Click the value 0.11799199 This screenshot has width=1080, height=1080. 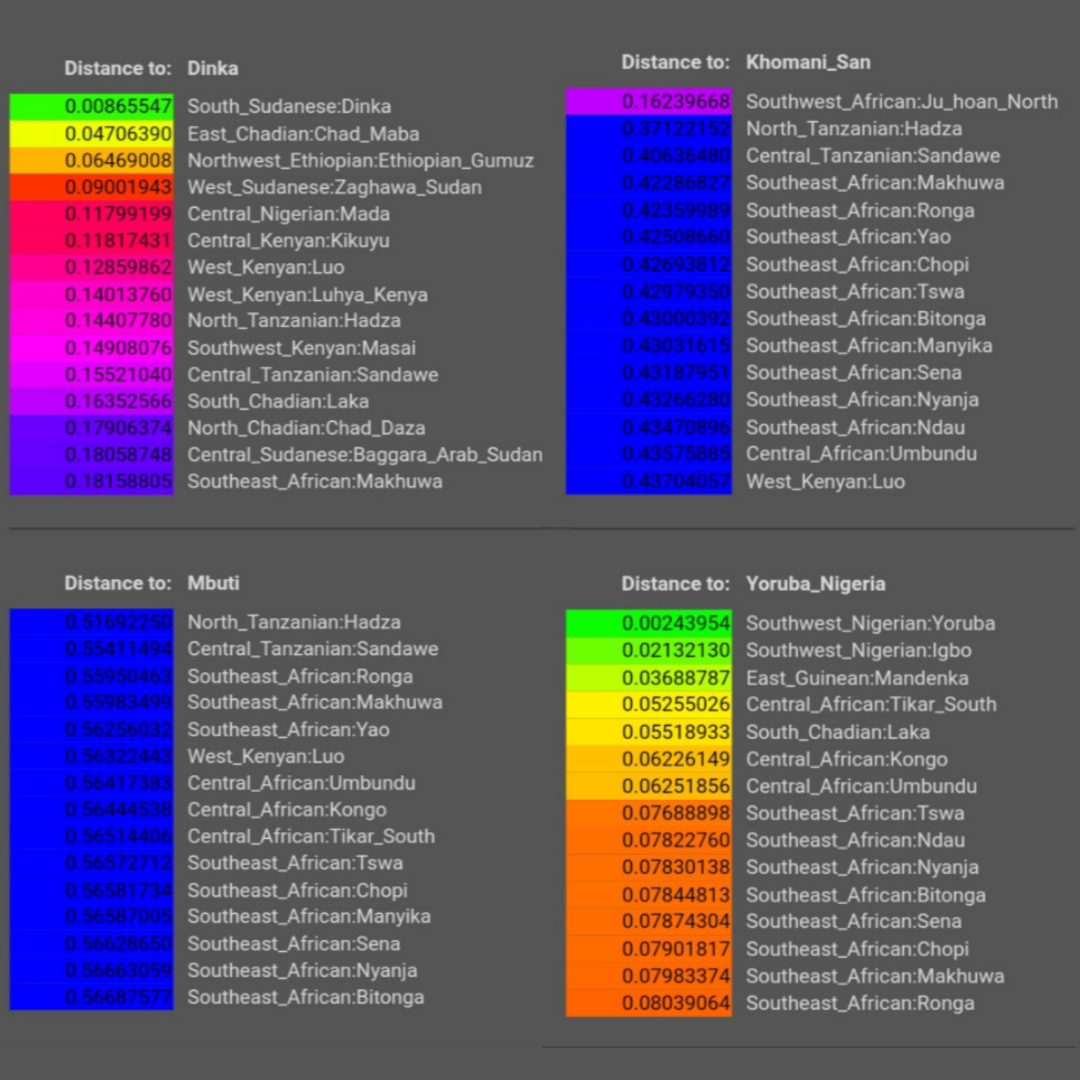(x=118, y=214)
